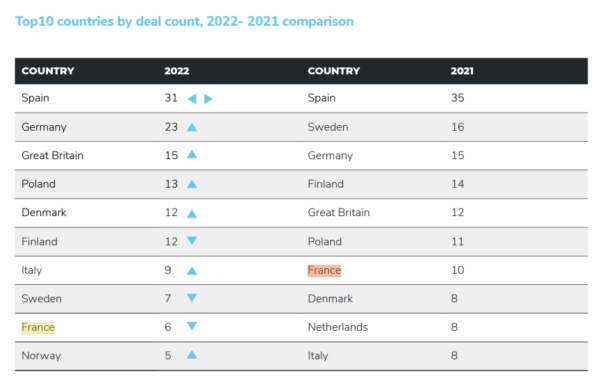Click the first COUNTRY column header
Image resolution: width=600 pixels, height=385 pixels.
click(48, 71)
